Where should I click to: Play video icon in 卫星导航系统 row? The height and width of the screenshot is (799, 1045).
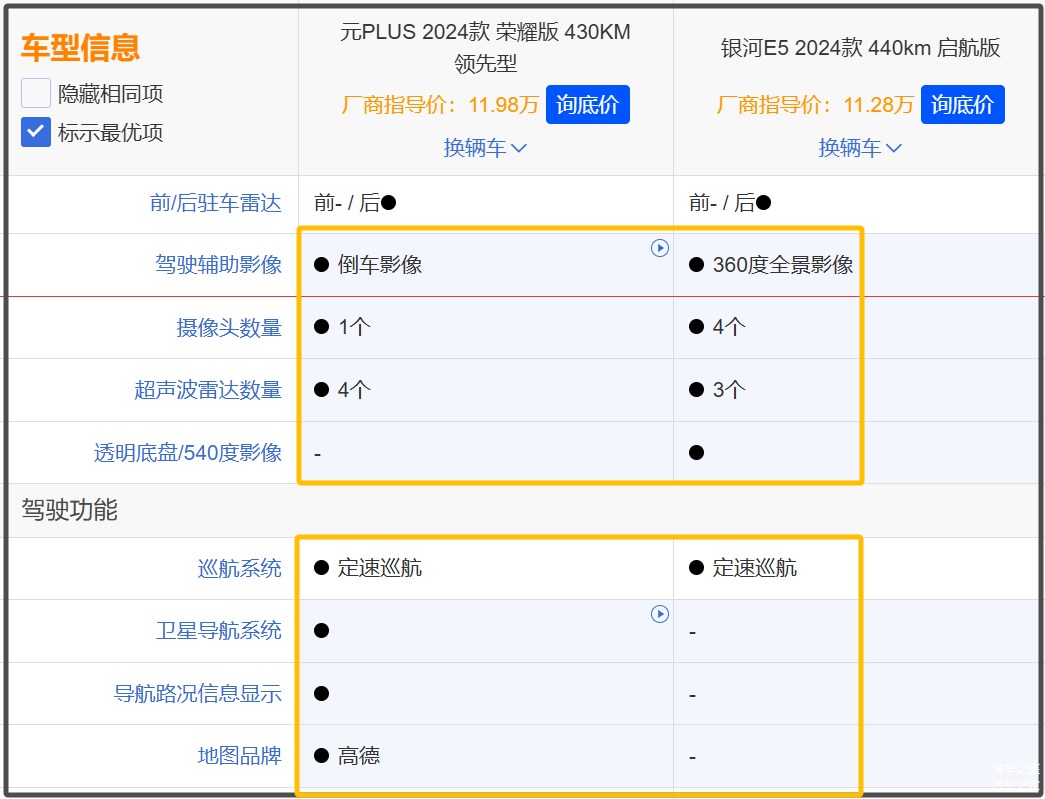[x=660, y=614]
